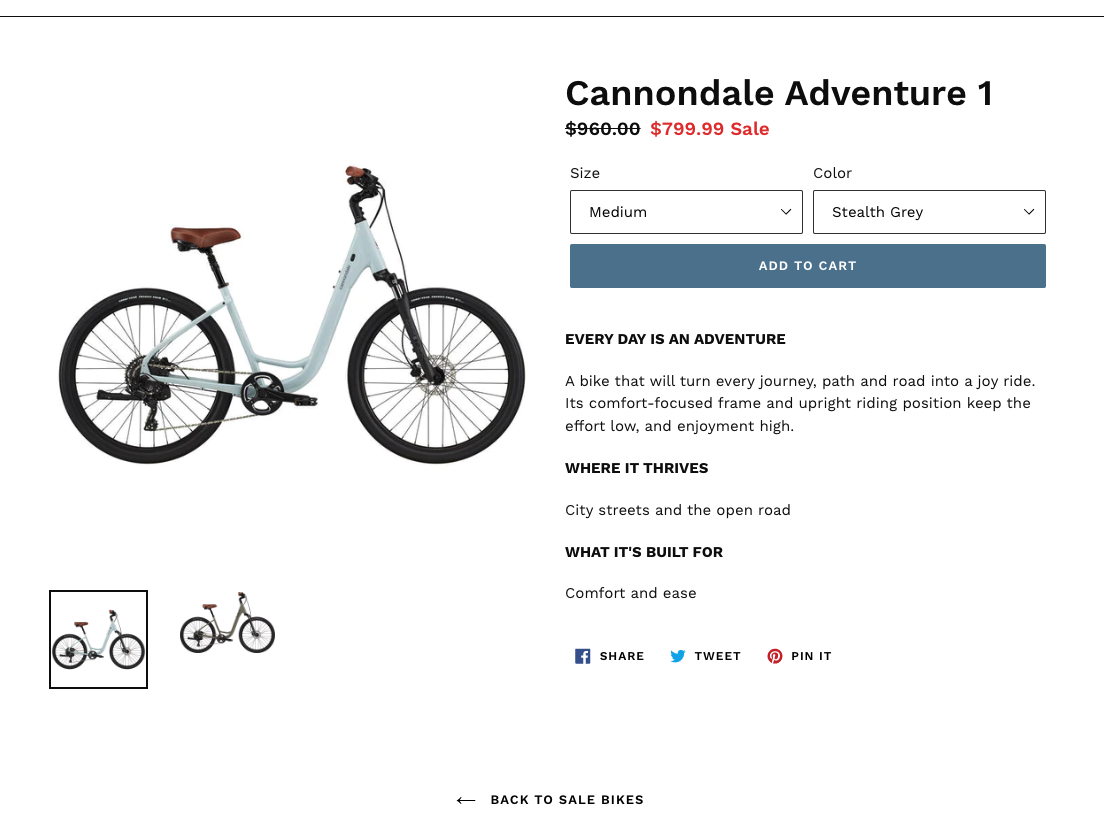Click the chevron on the Size selector
The width and height of the screenshot is (1104, 823).
click(786, 212)
